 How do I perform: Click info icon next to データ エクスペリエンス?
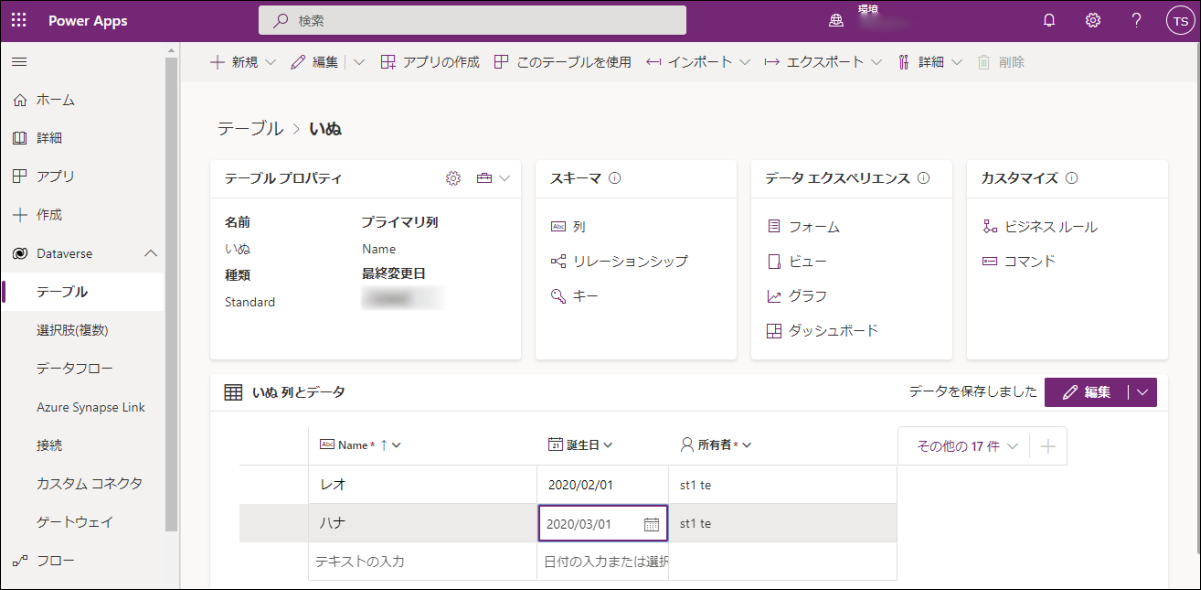click(923, 178)
